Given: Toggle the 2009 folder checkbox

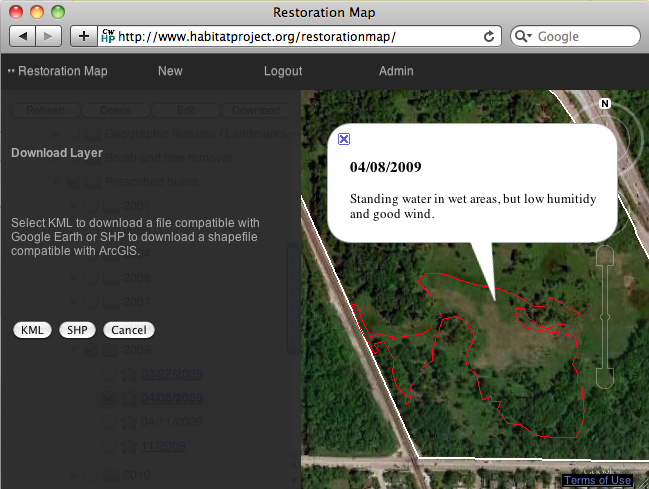Looking at the screenshot, I should 91,350.
